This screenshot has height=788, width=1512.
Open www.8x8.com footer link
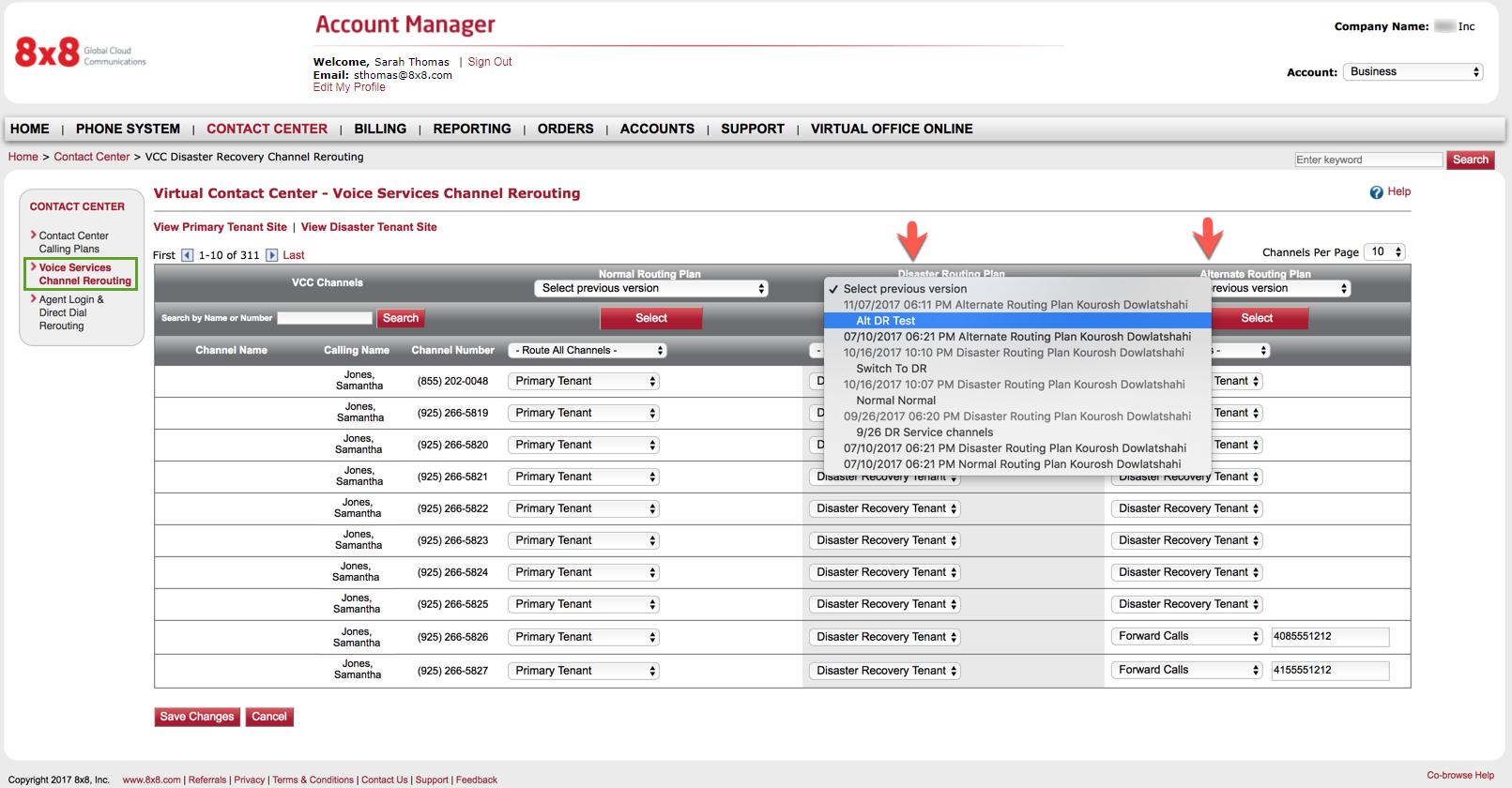(x=151, y=780)
